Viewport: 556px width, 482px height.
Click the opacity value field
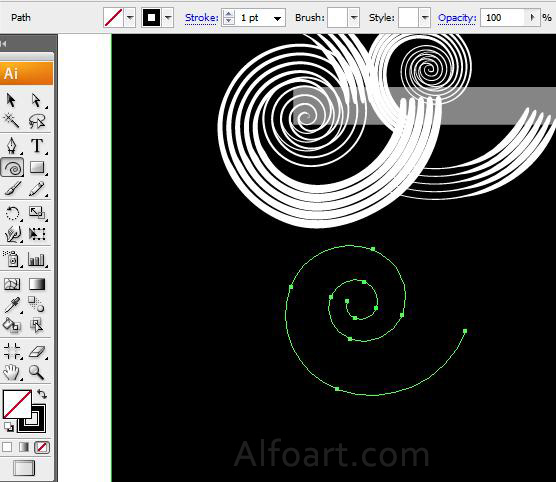click(x=503, y=17)
